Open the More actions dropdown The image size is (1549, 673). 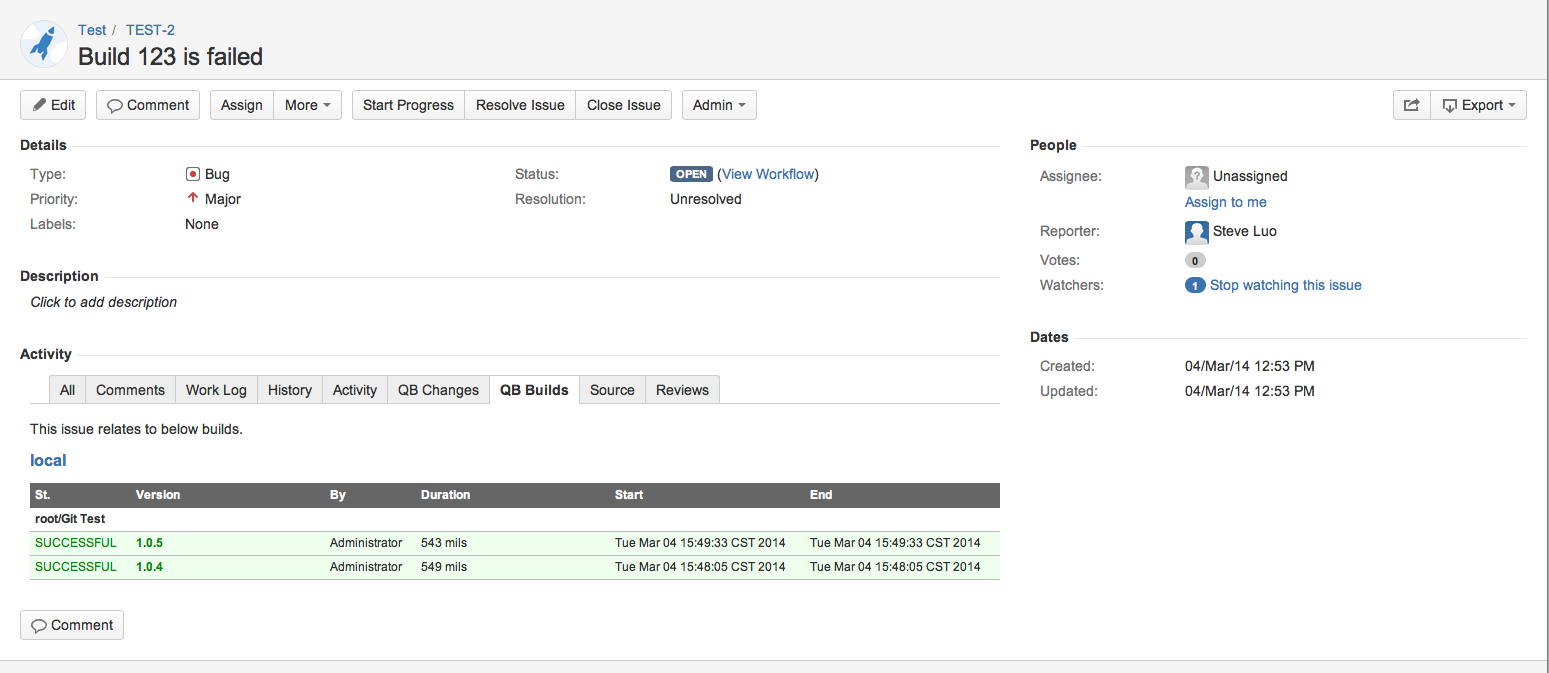(x=307, y=105)
